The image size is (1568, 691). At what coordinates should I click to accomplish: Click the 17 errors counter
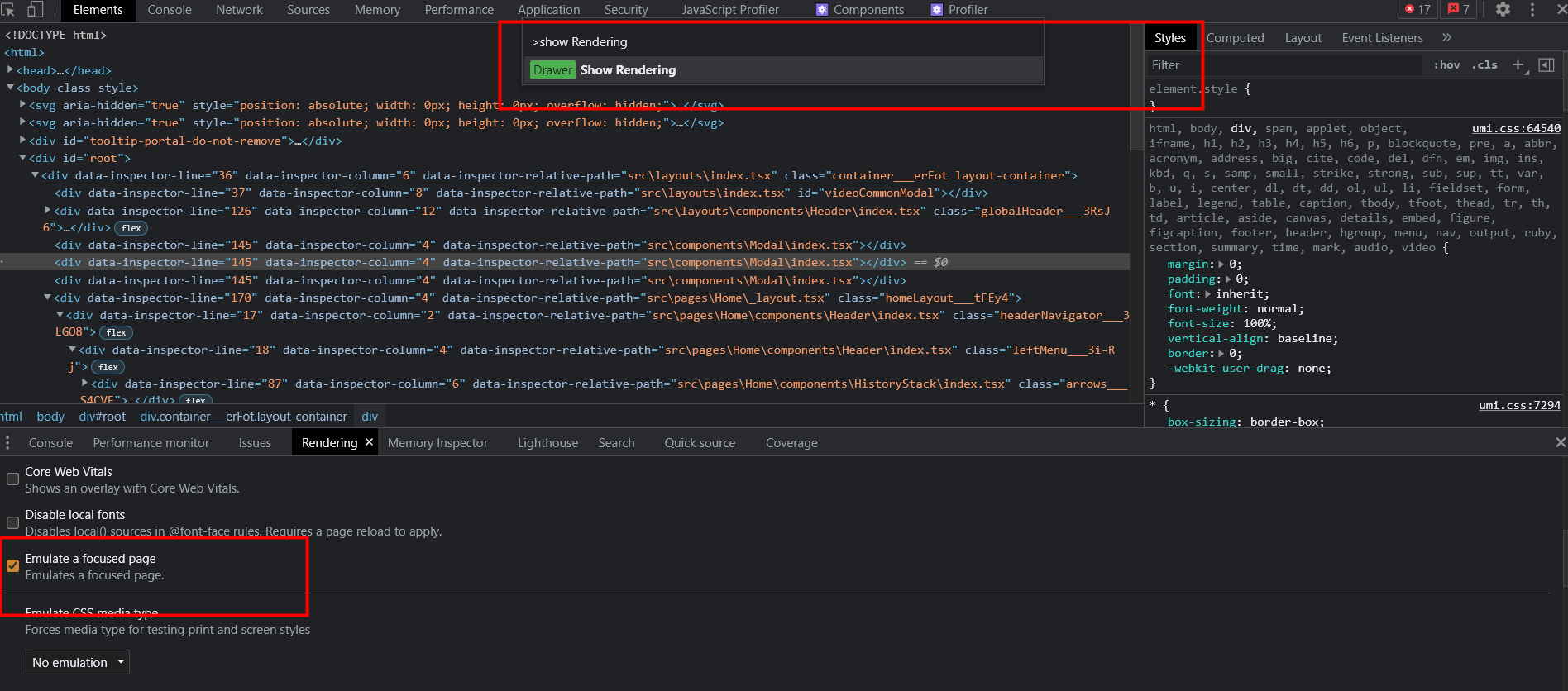coord(1417,9)
